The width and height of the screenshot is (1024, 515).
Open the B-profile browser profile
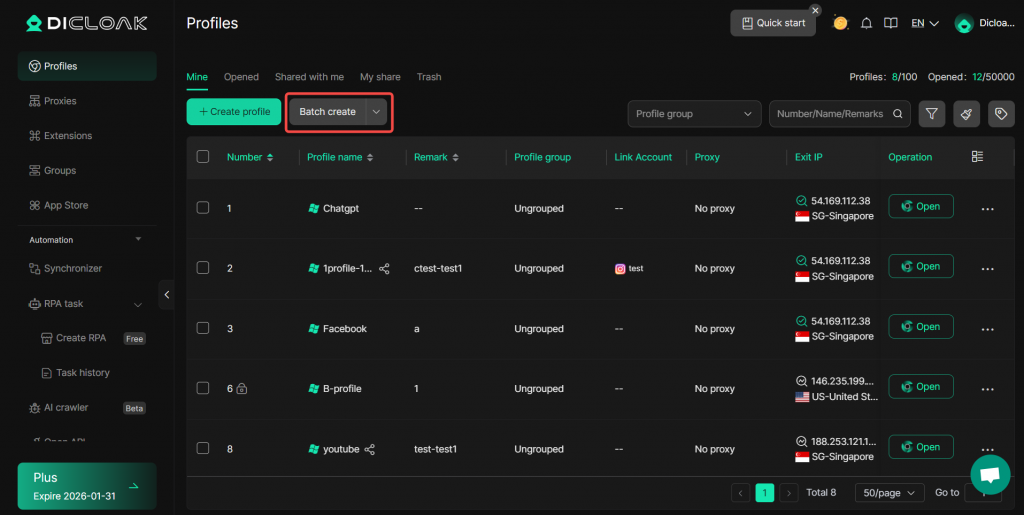coord(920,387)
